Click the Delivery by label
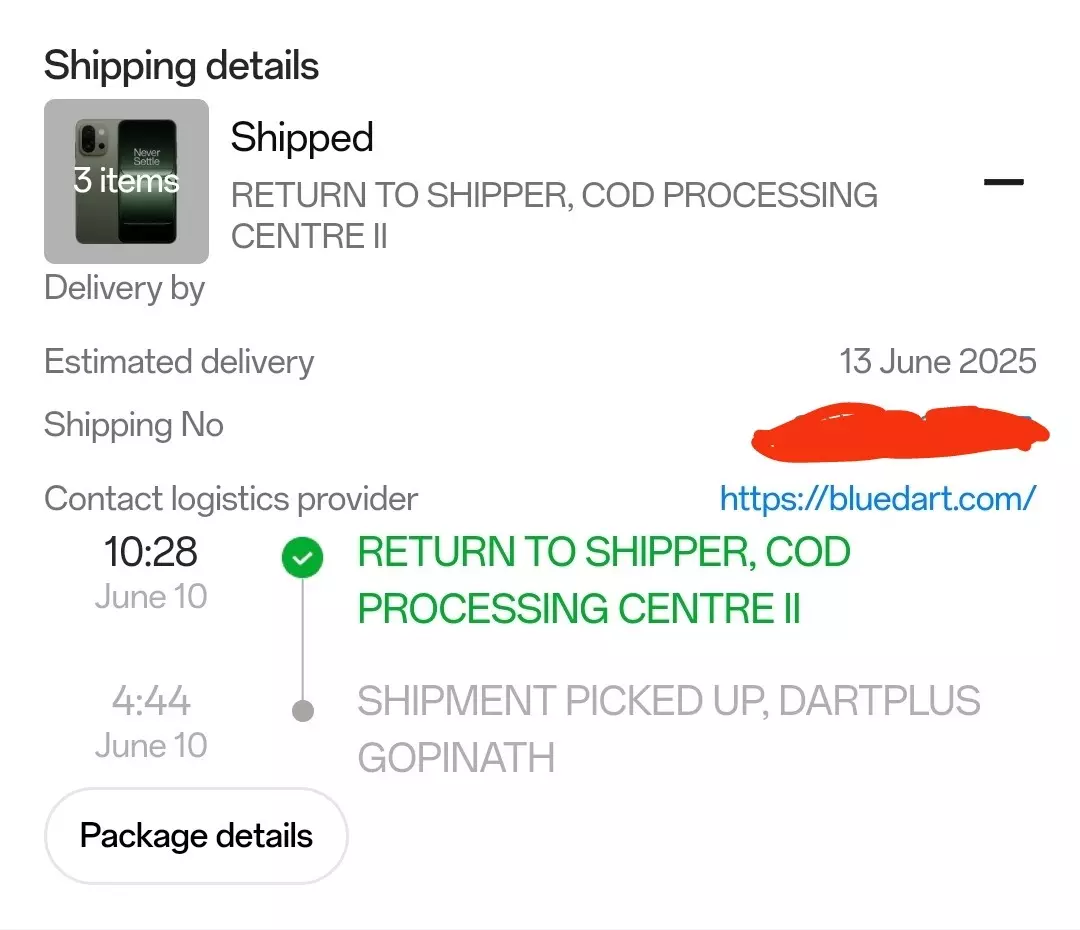 click(x=125, y=288)
